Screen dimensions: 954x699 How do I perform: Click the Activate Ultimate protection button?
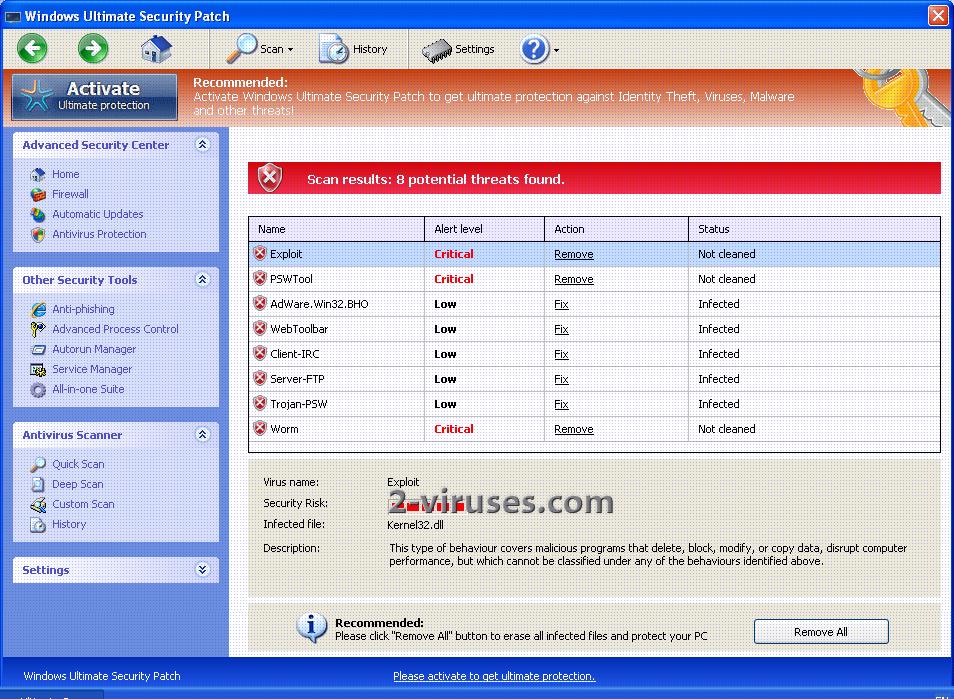tap(95, 96)
